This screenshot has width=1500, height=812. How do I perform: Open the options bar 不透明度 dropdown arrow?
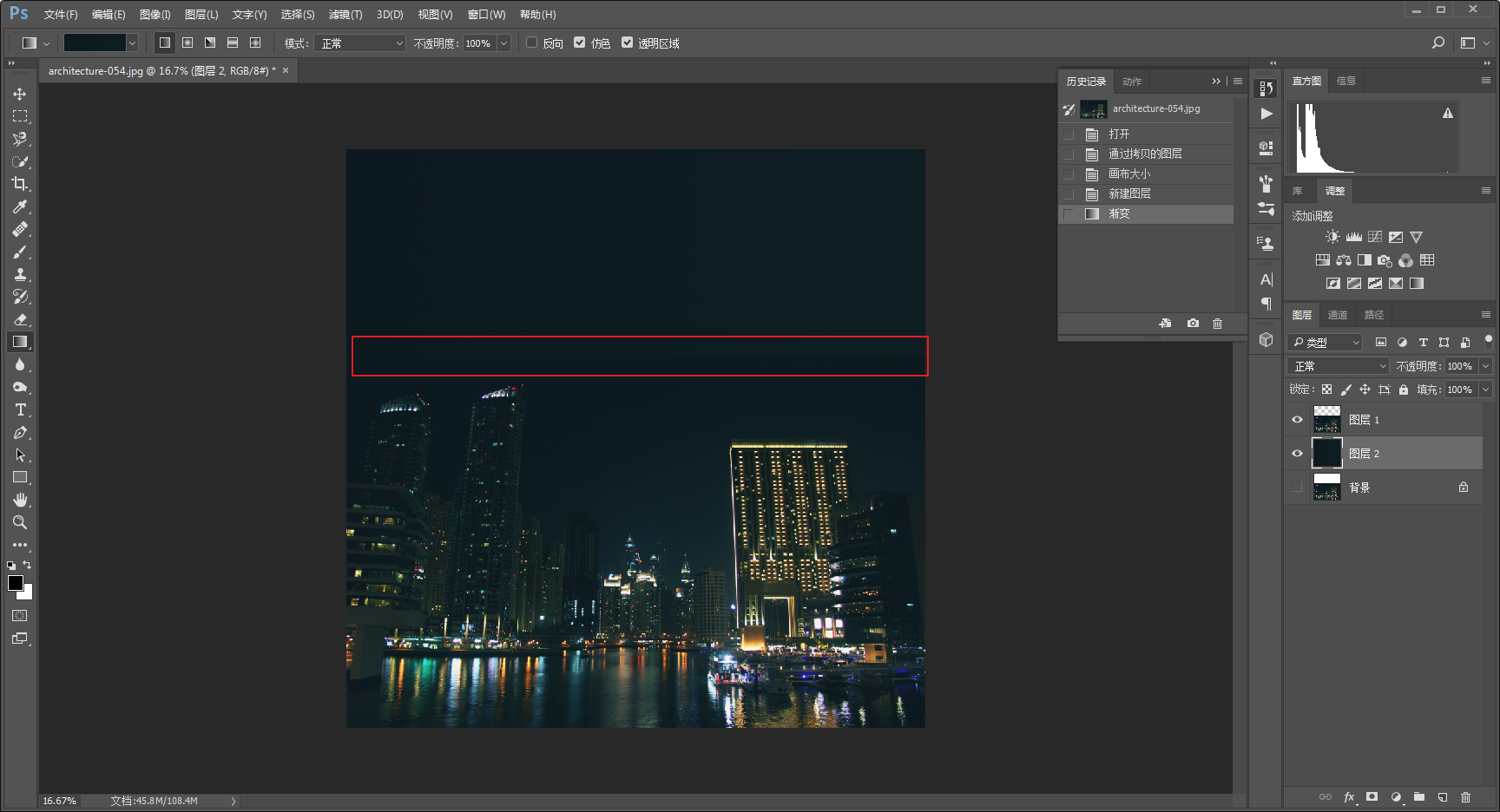[503, 43]
